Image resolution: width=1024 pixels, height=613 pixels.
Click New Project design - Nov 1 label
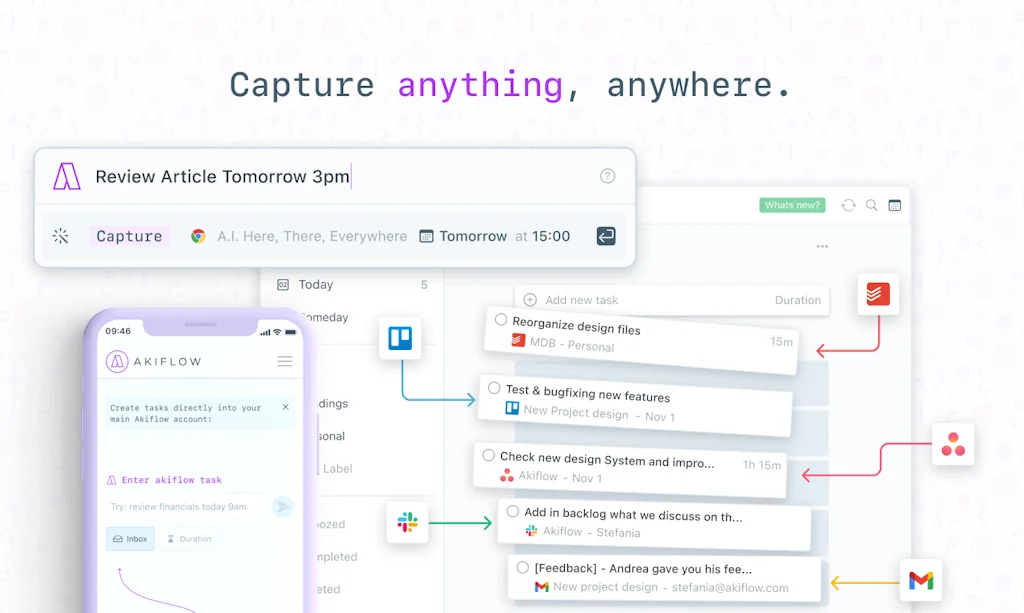click(x=599, y=414)
